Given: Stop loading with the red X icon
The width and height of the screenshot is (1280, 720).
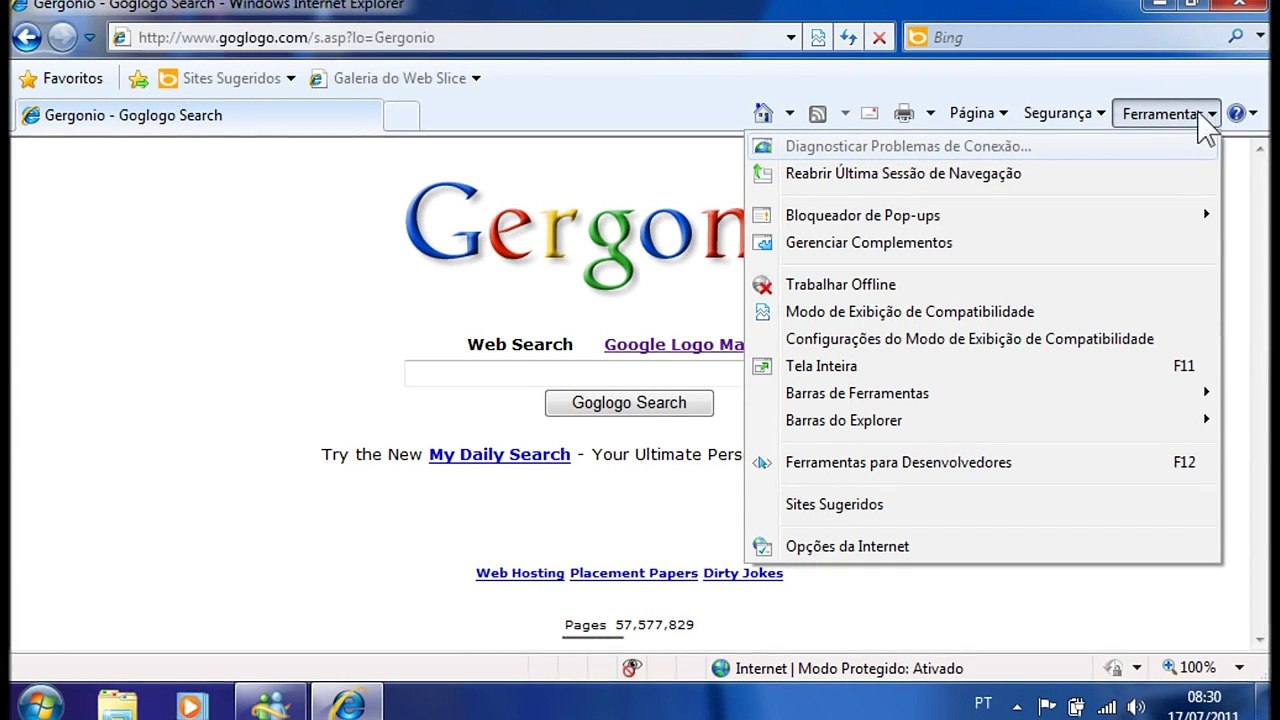Looking at the screenshot, I should (x=879, y=38).
